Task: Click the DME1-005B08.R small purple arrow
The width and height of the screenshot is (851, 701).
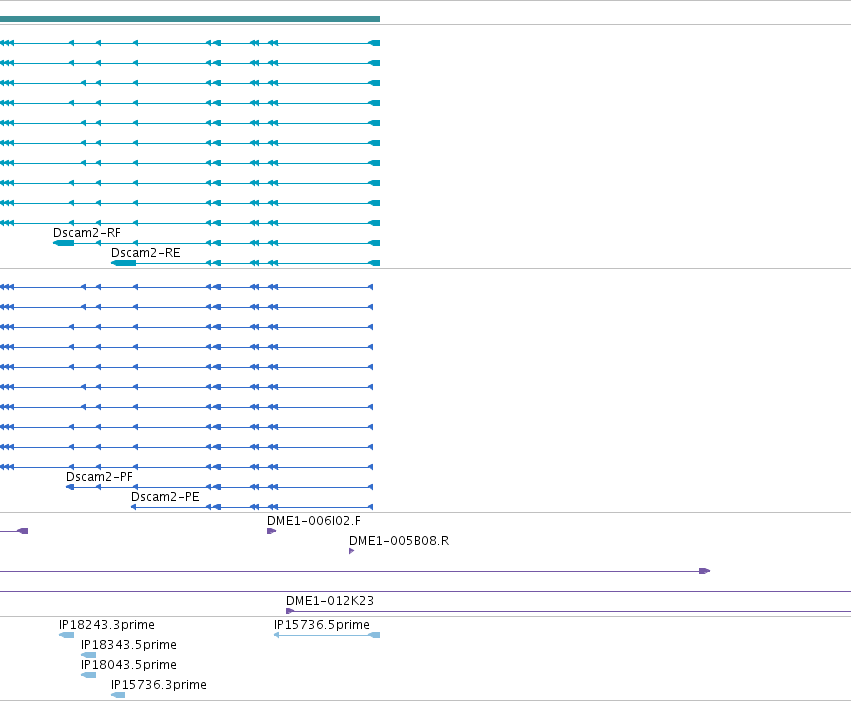Action: point(352,551)
